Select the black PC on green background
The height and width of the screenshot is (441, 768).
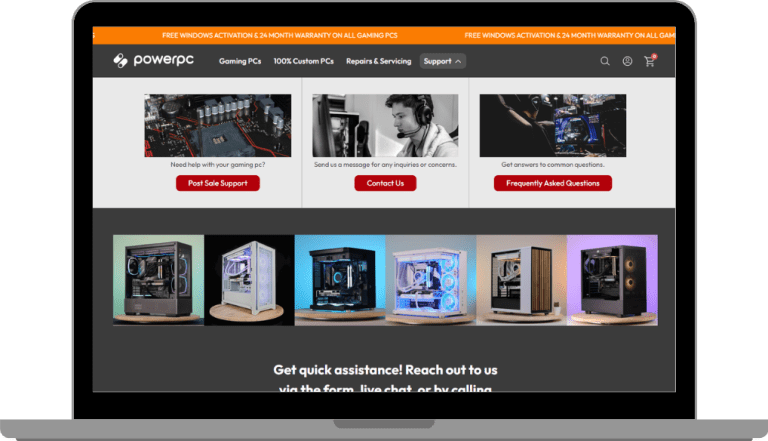pyautogui.click(x=159, y=280)
